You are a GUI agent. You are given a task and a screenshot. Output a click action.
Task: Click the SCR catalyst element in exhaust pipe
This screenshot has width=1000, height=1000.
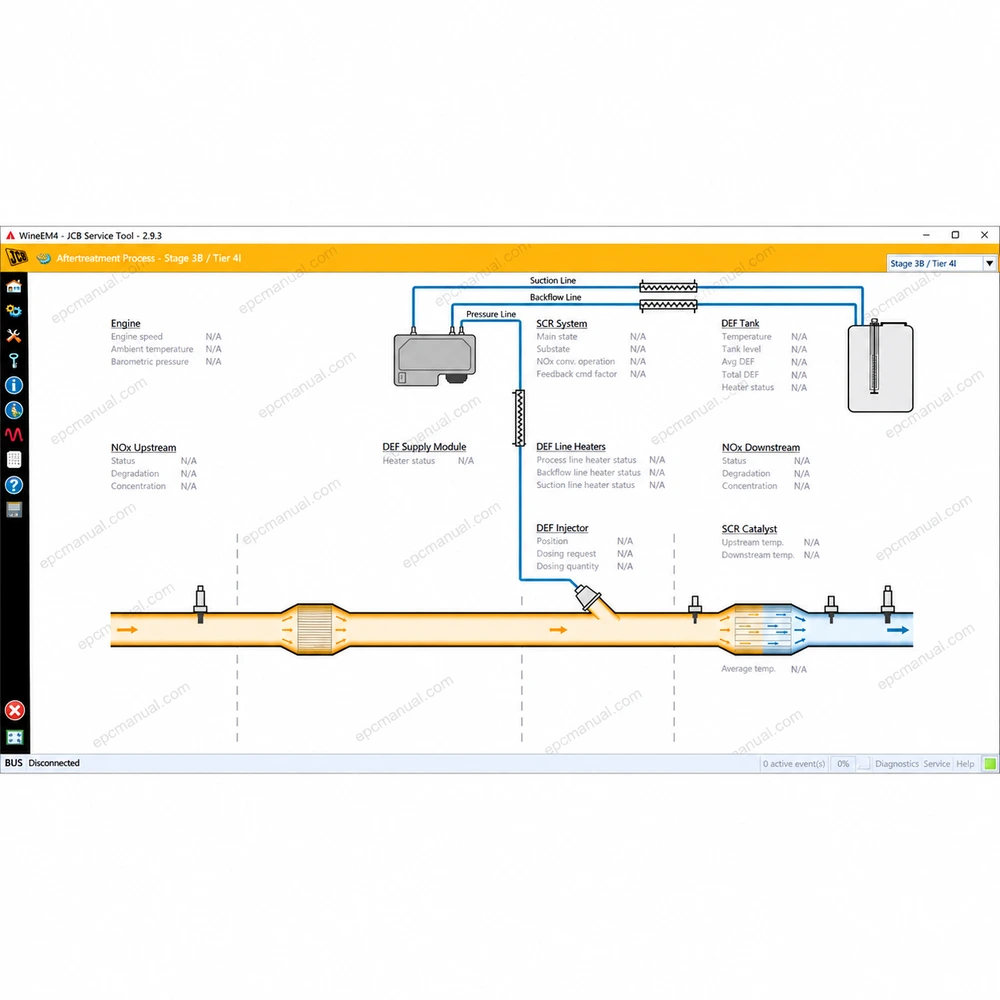[763, 629]
